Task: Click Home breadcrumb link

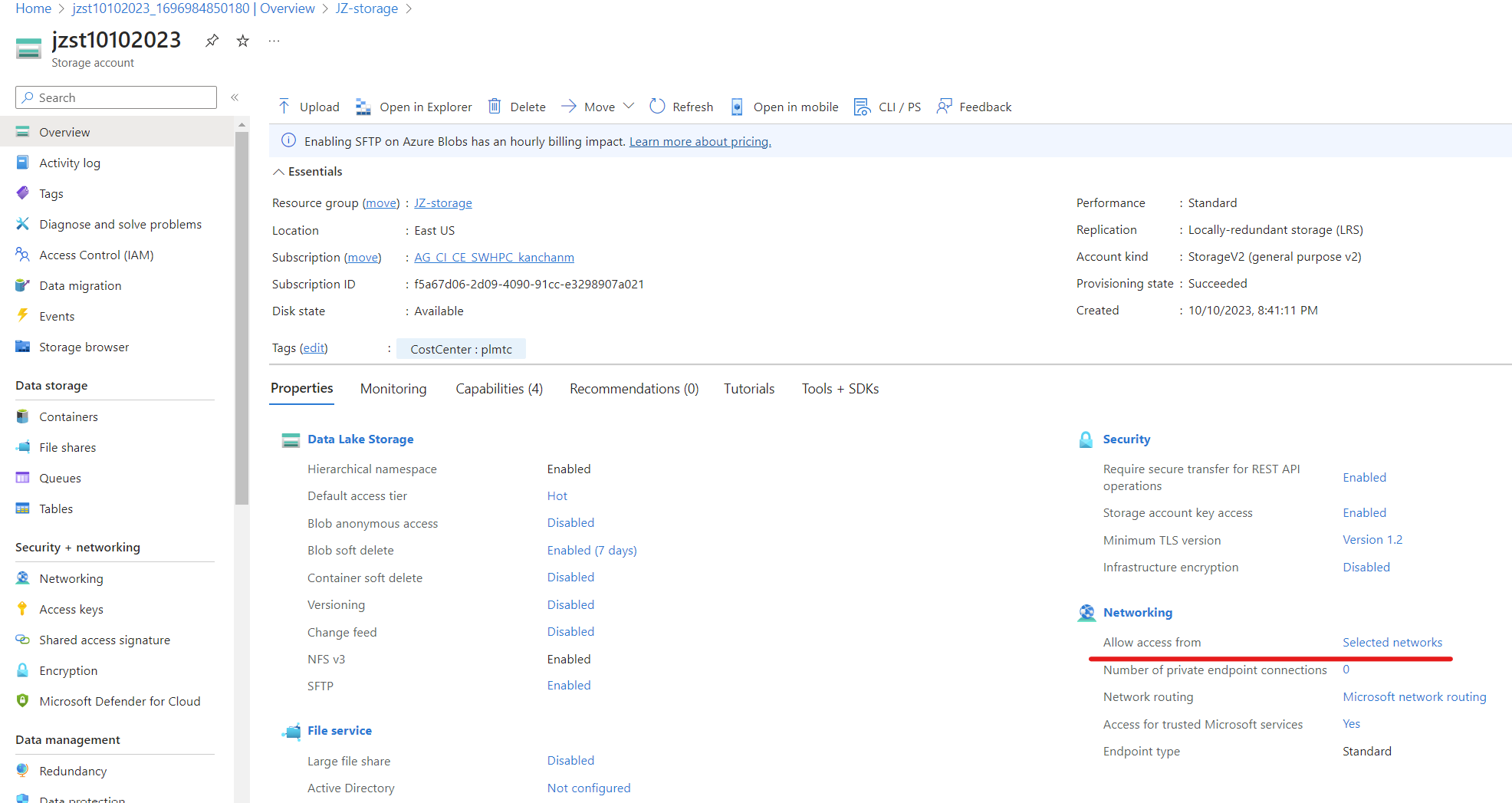Action: click(x=34, y=8)
